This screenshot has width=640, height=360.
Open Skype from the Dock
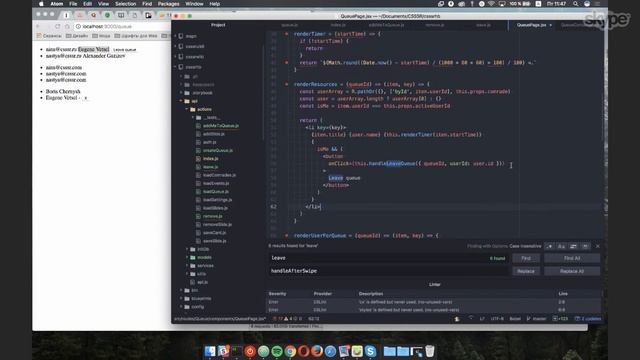tap(370, 351)
